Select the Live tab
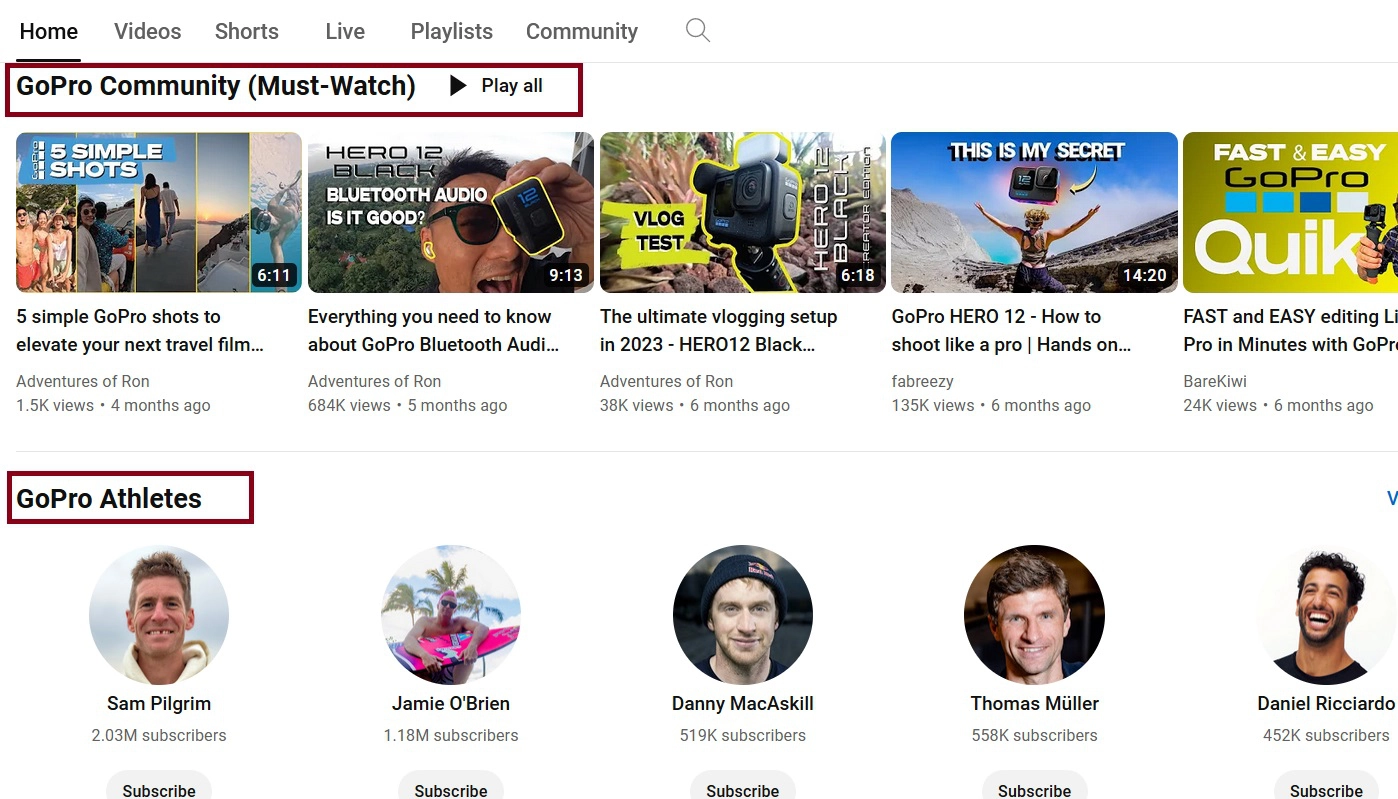 pyautogui.click(x=345, y=31)
